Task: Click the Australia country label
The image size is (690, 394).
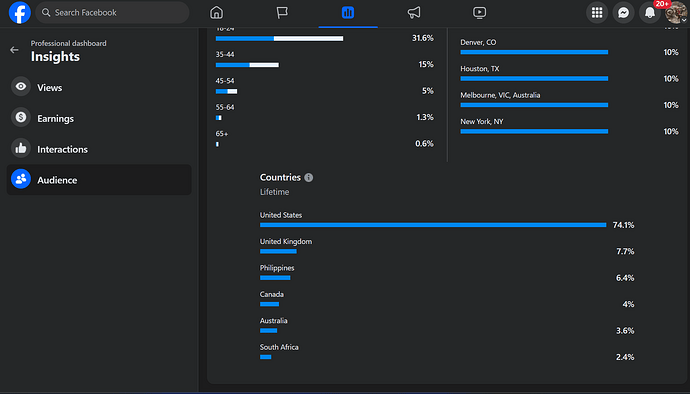Action: pyautogui.click(x=273, y=320)
